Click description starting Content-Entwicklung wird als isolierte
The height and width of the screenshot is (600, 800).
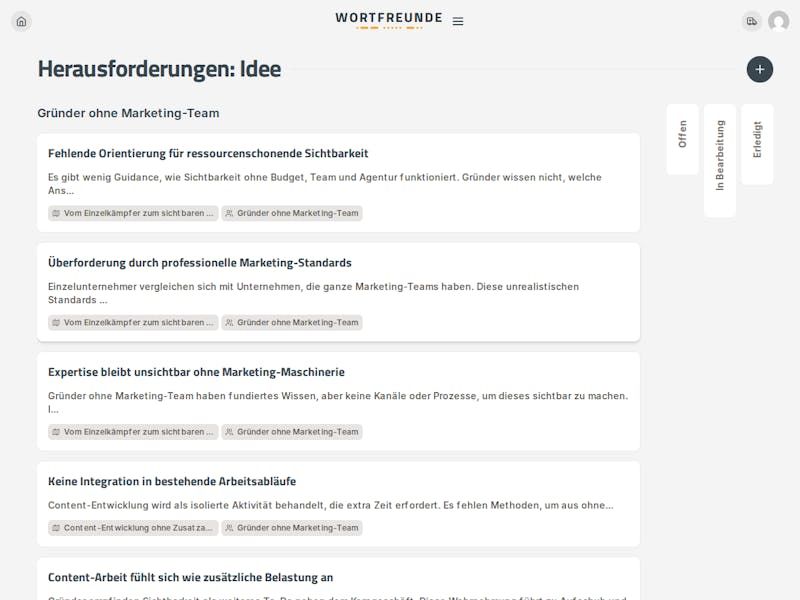[x=331, y=505]
